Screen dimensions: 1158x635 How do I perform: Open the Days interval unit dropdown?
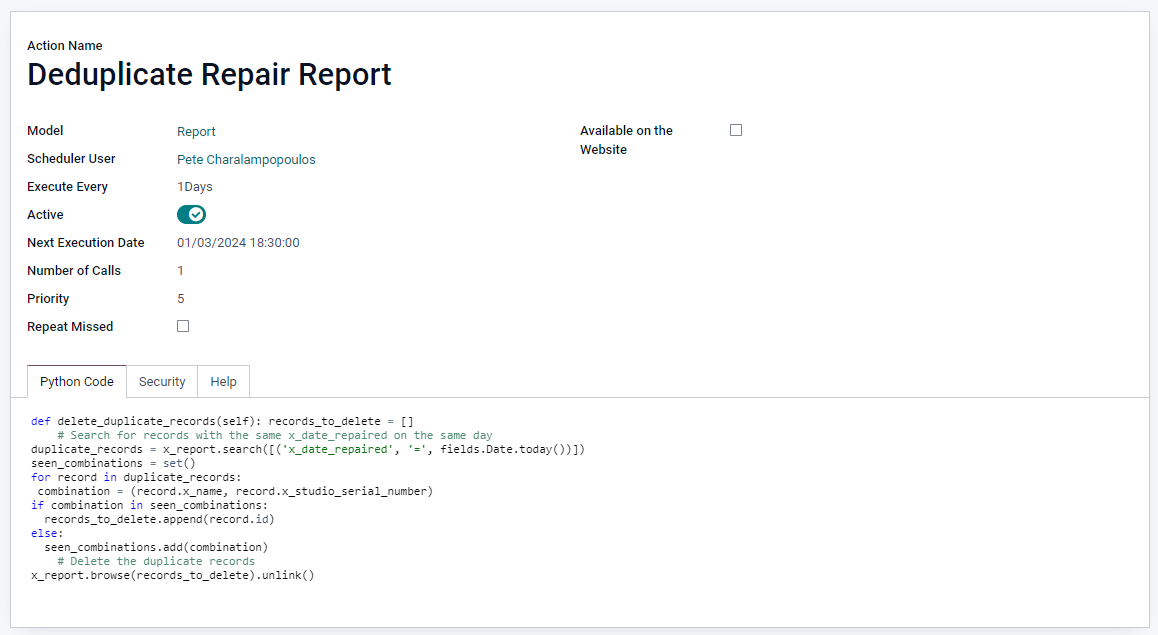(x=199, y=187)
